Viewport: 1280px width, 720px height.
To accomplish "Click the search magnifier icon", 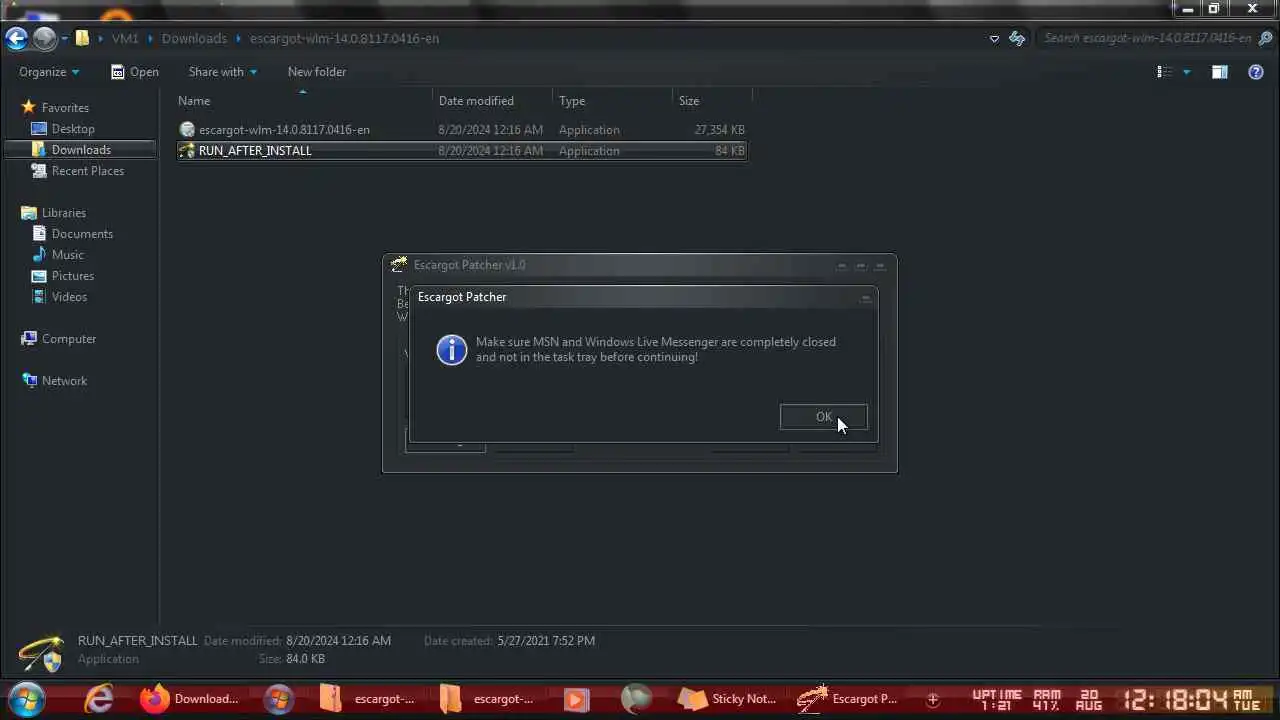I will pos(1263,38).
